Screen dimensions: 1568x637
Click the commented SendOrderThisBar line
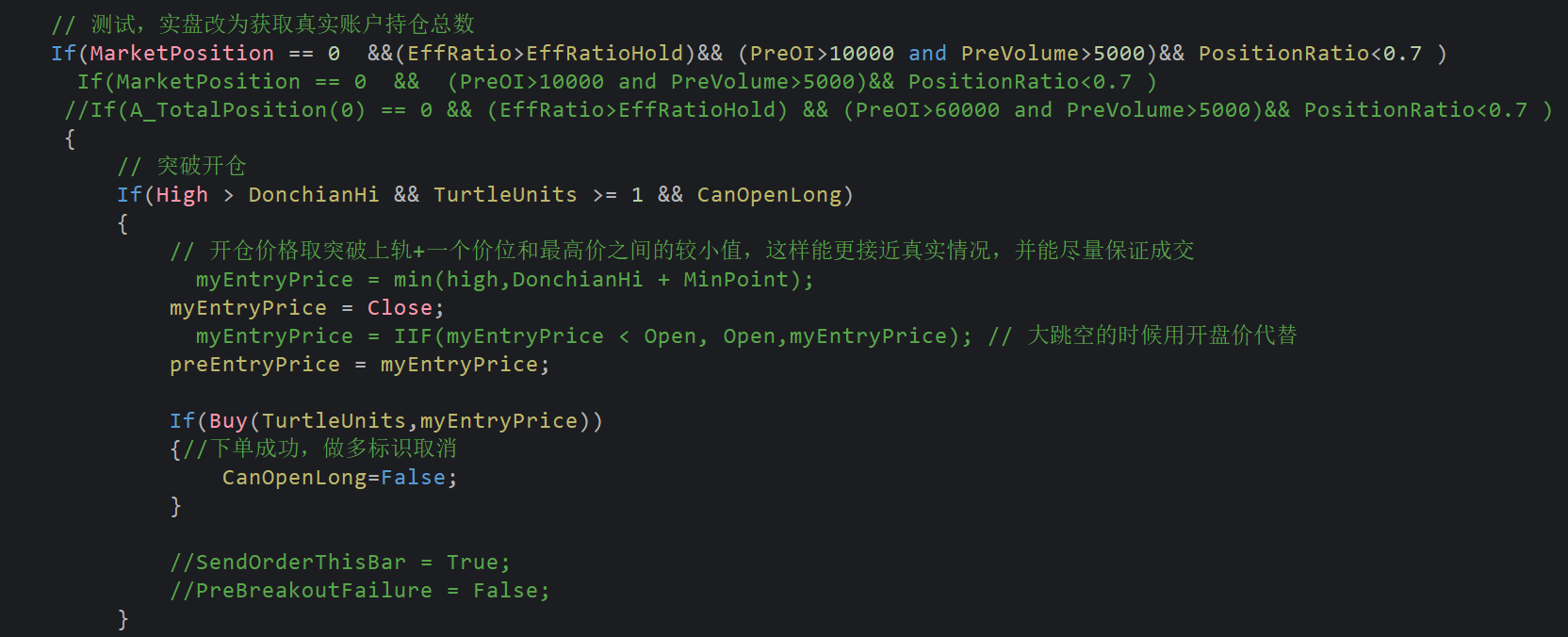coord(339,563)
